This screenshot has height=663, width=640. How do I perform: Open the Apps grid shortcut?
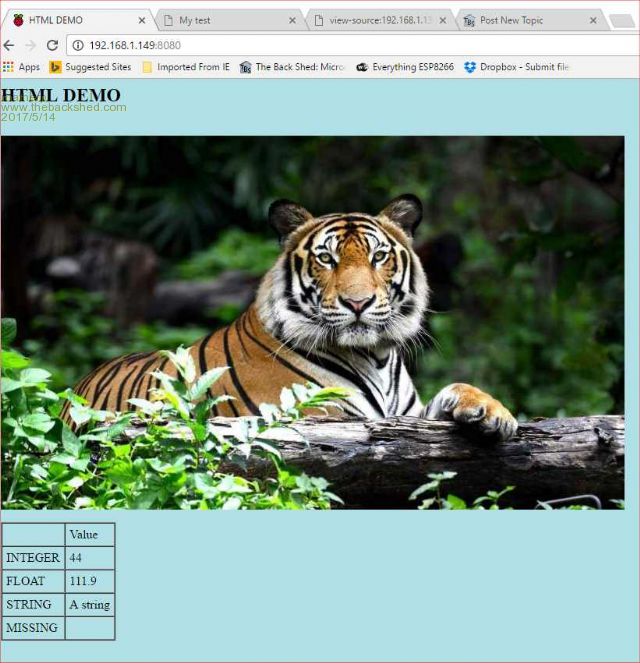(21, 67)
